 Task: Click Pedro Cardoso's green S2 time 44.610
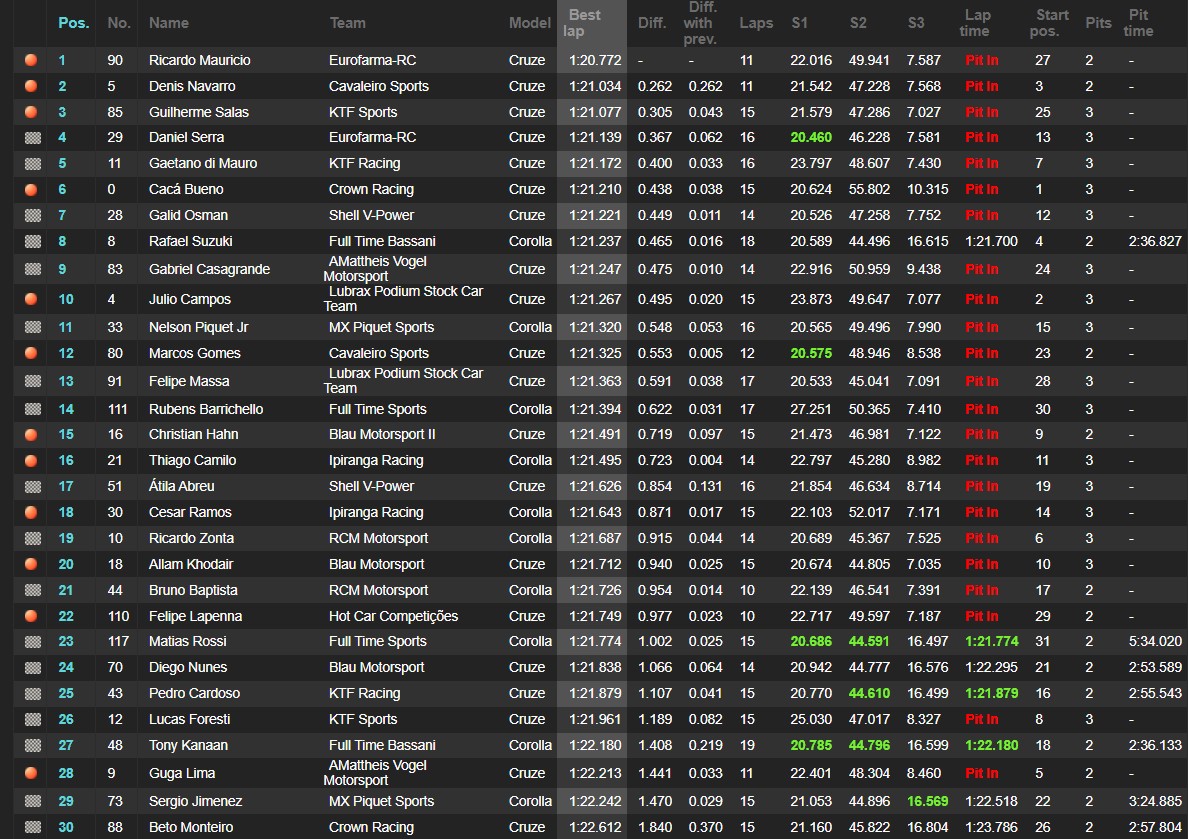point(869,693)
